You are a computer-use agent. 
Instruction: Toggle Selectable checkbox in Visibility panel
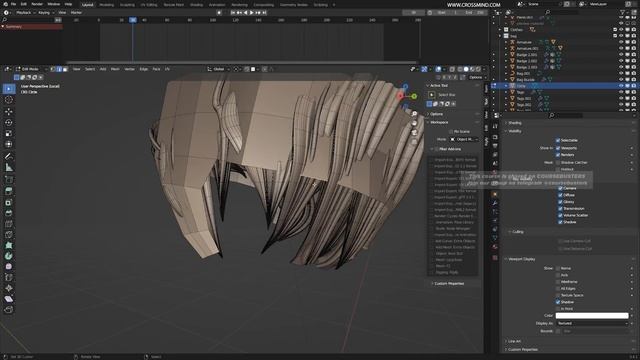coord(558,140)
